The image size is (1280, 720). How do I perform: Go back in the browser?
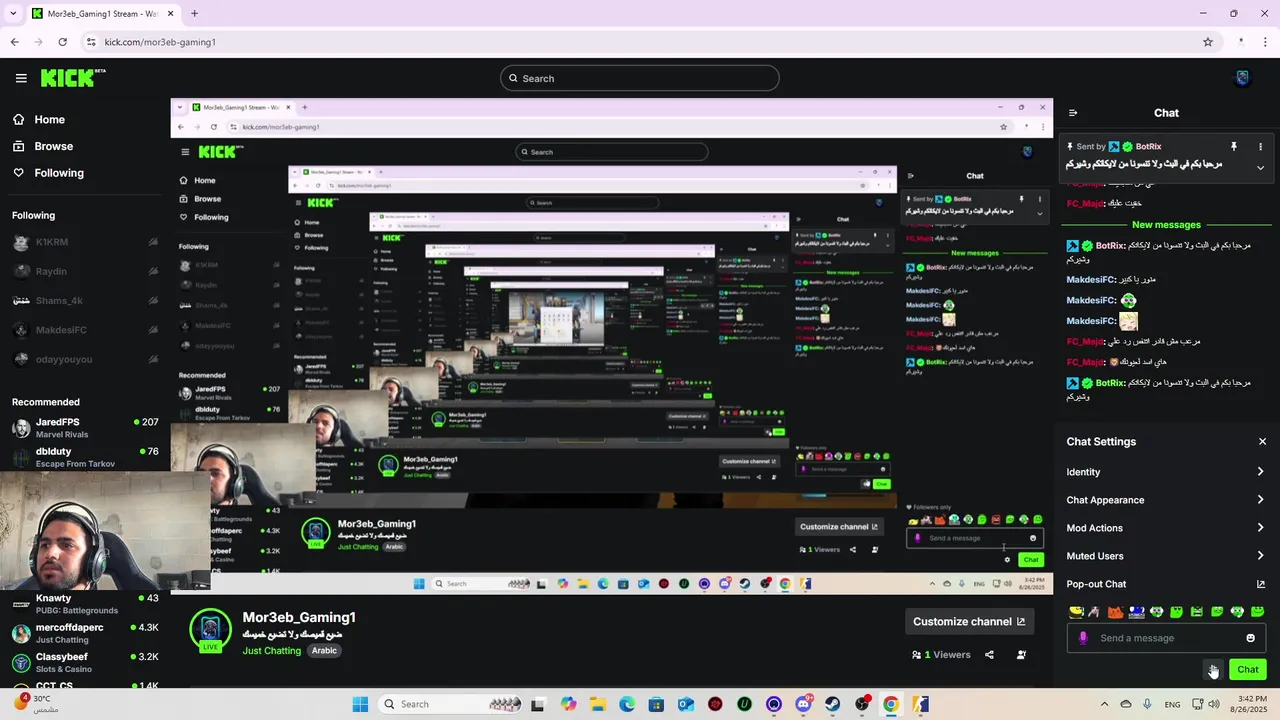point(14,42)
